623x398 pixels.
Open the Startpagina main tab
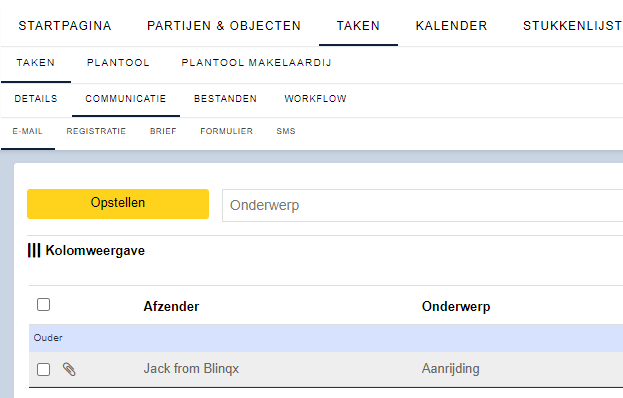coord(65,26)
